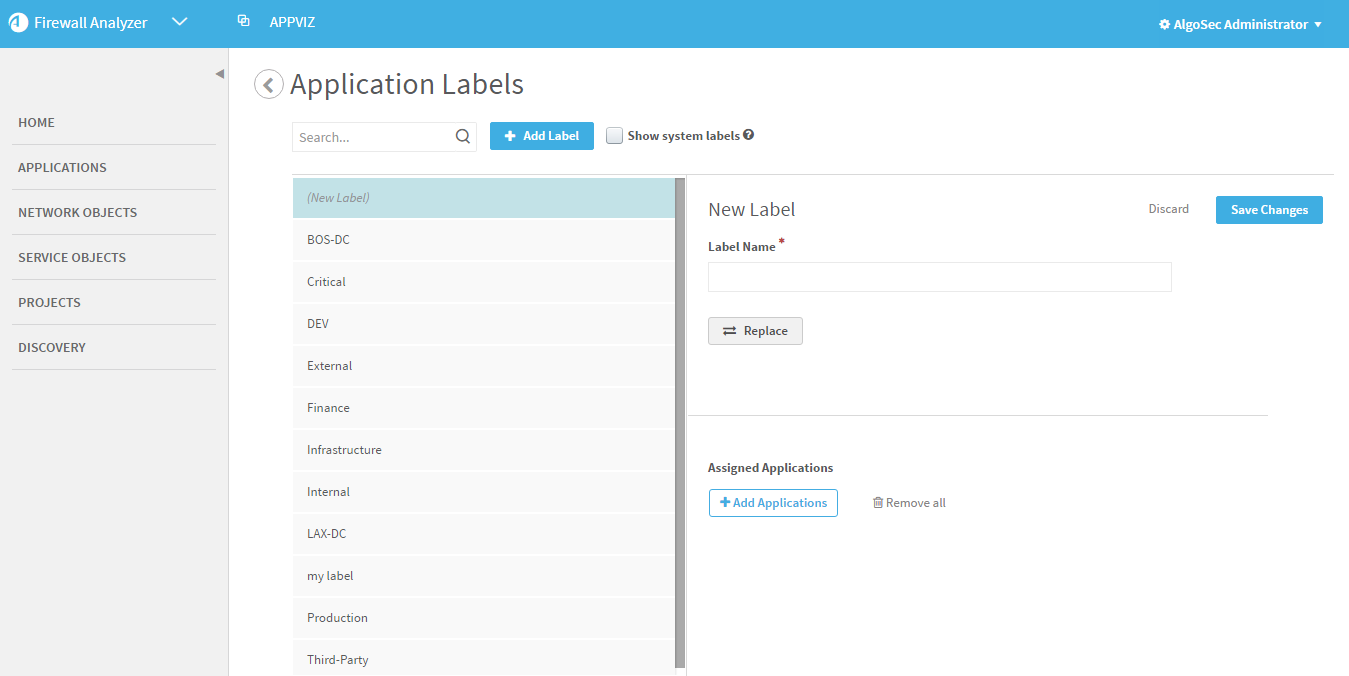
Task: Go to the Applications section
Action: pyautogui.click(x=62, y=167)
